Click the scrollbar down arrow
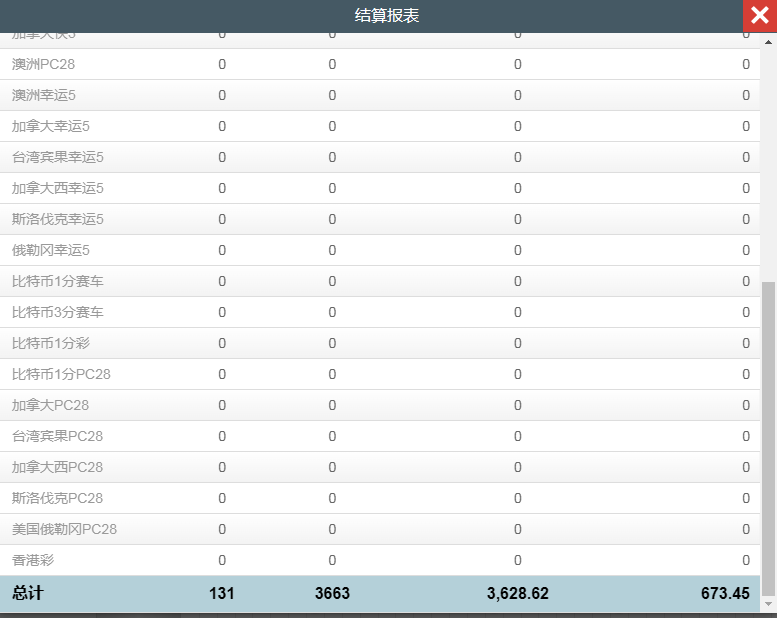777x618 pixels. coord(768,604)
